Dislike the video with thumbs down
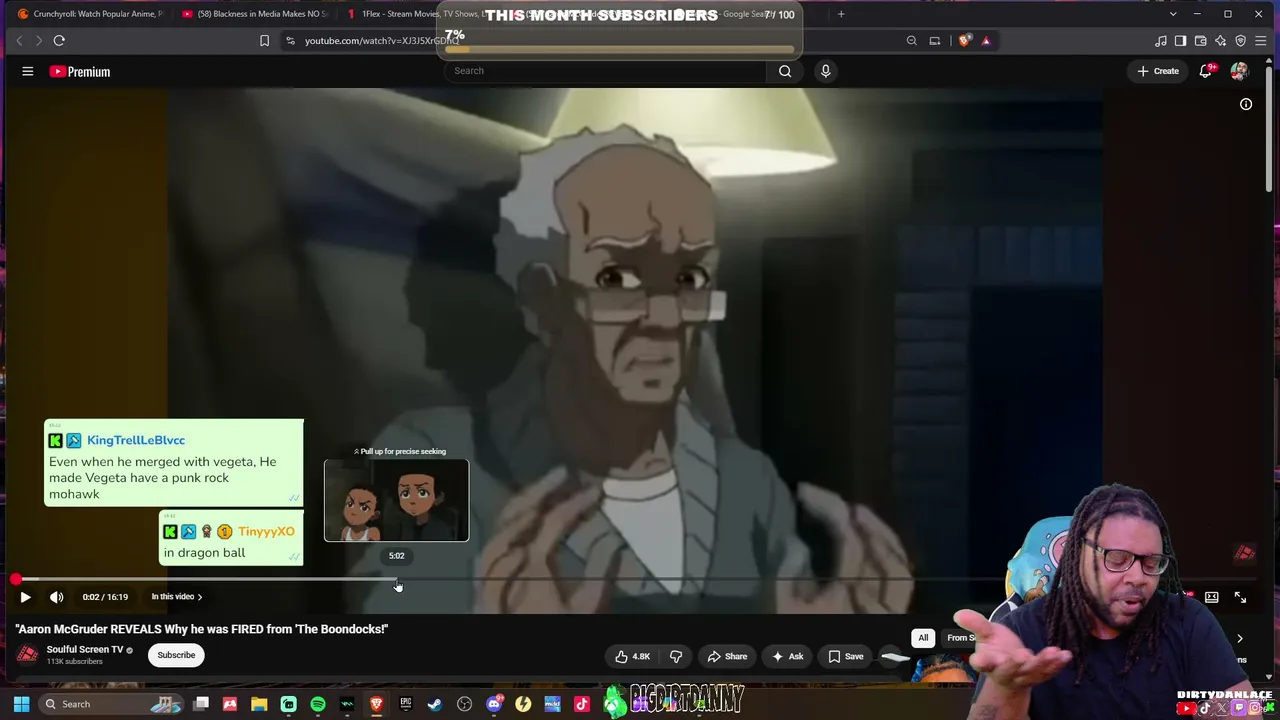The width and height of the screenshot is (1280, 720). (676, 656)
